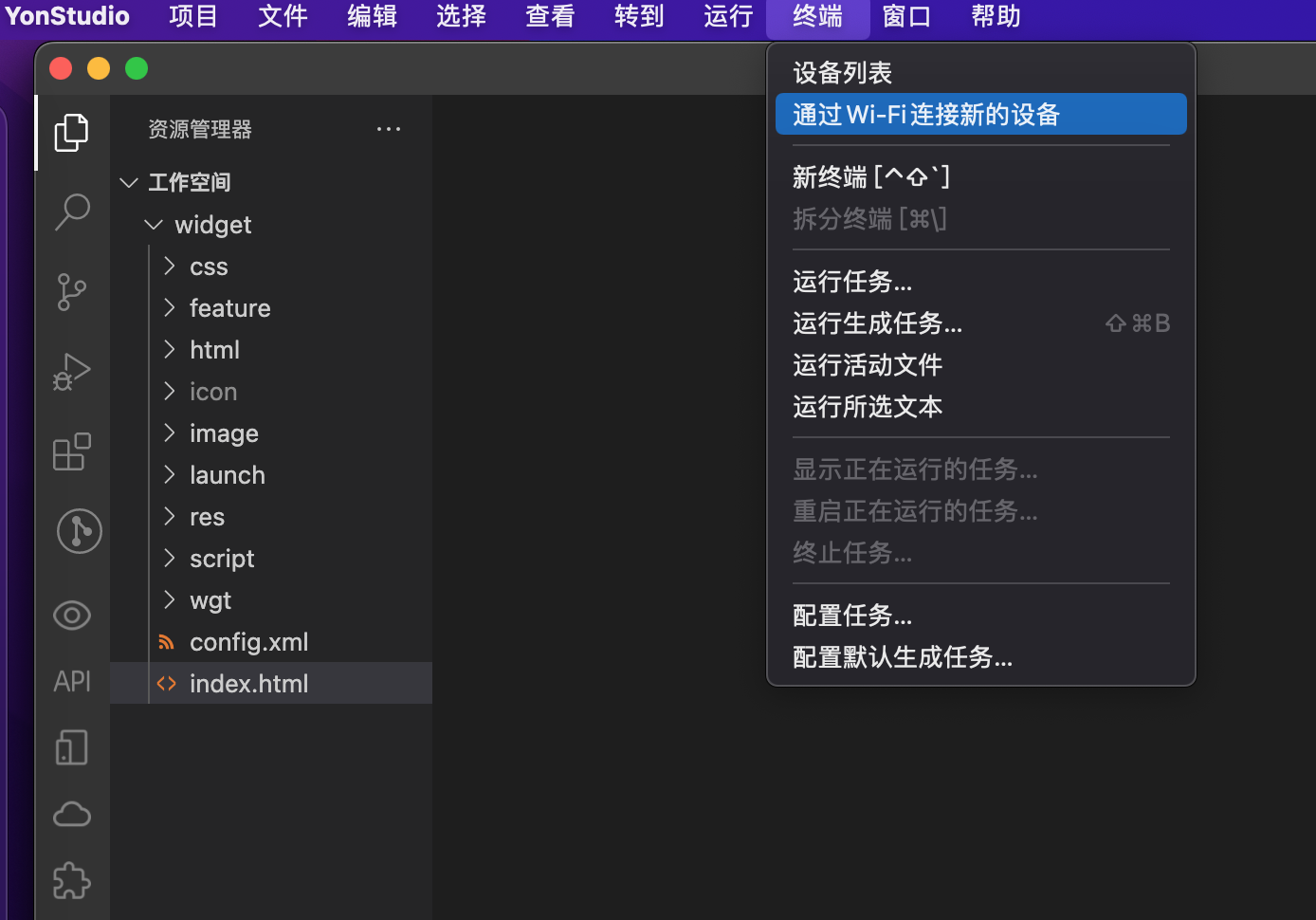Open the 文件 menu in menu bar

pyautogui.click(x=283, y=17)
